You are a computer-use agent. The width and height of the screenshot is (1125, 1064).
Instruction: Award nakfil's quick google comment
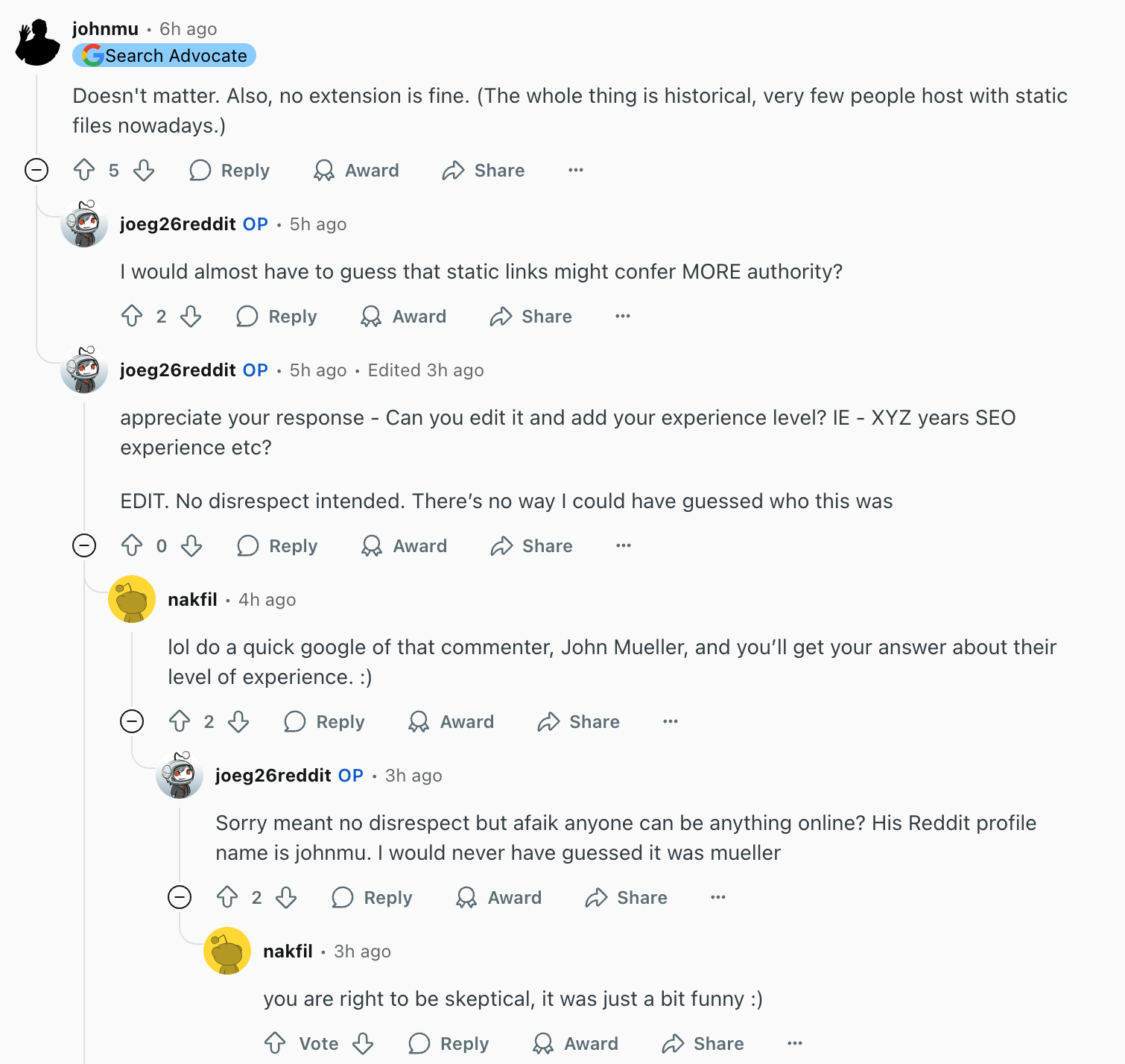point(451,721)
